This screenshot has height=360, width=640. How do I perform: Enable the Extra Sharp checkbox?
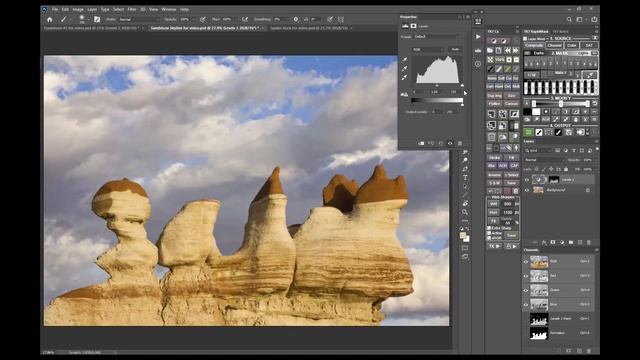coord(489,228)
